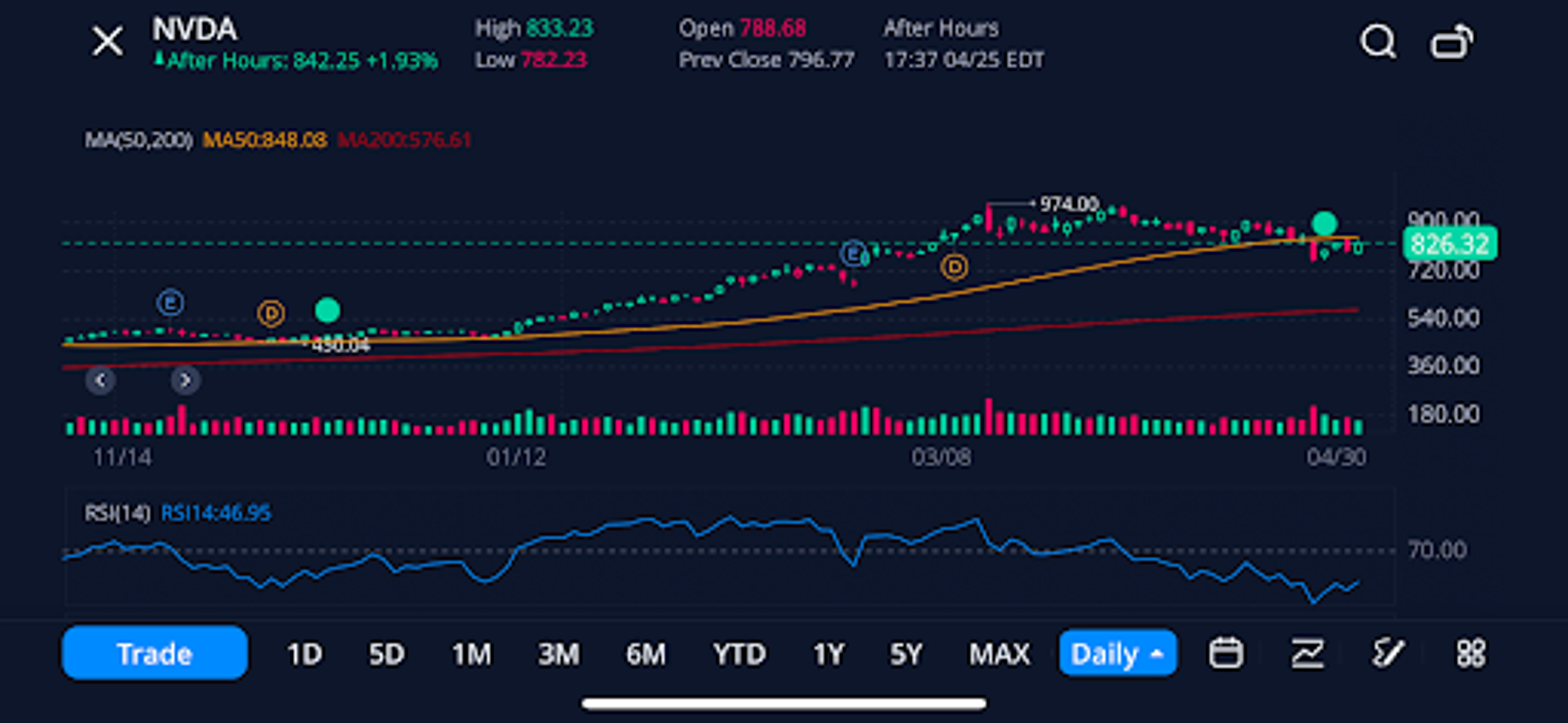Choose the YTD range
Image resolution: width=1568 pixels, height=723 pixels.
[x=739, y=654]
